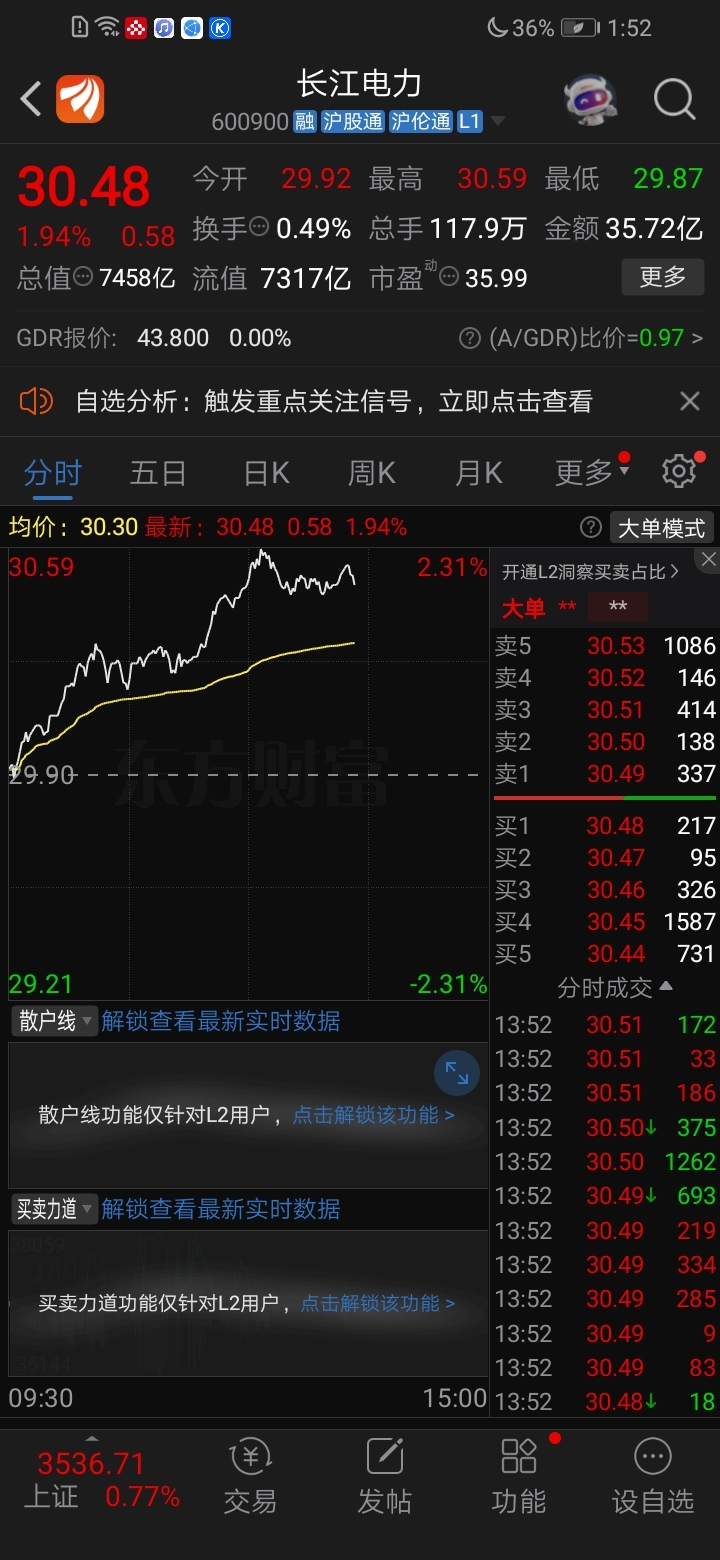Tap the Wi-Fi status icon
The image size is (720, 1560).
(108, 28)
